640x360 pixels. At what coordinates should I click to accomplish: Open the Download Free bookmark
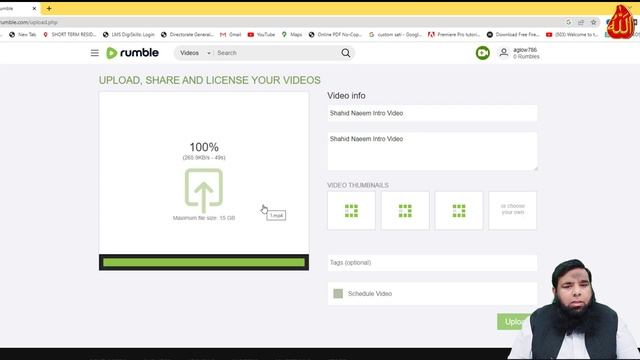tap(513, 35)
